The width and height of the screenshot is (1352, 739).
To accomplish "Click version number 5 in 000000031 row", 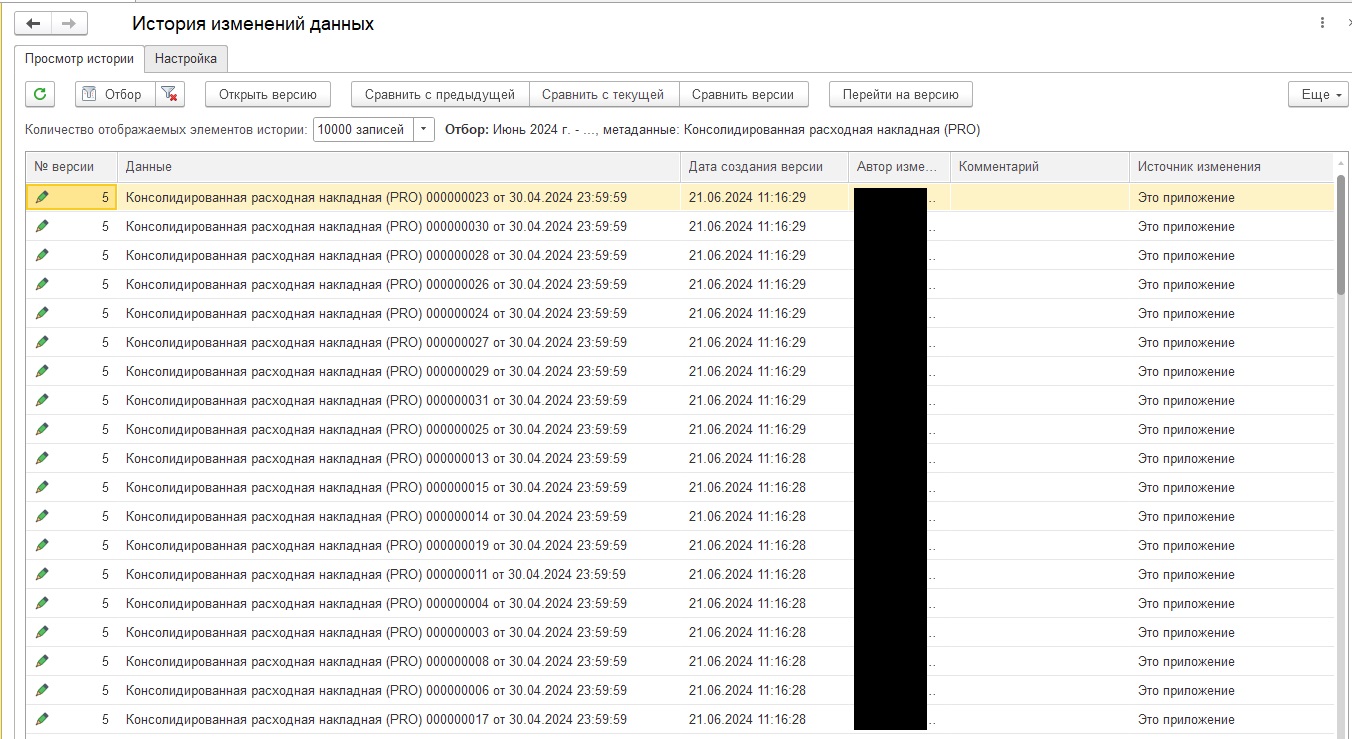I will pos(105,400).
